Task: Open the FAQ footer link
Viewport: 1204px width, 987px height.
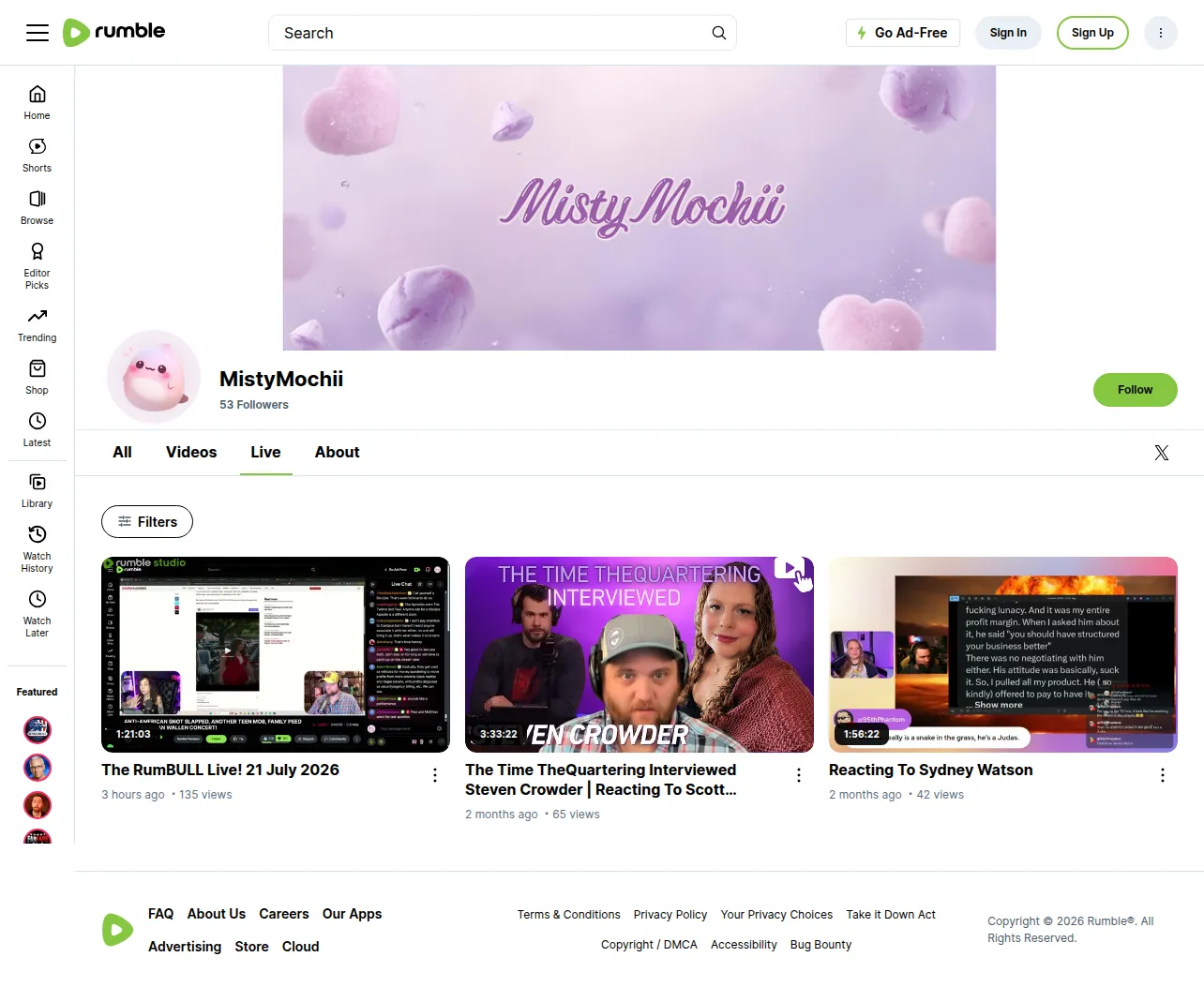Action: click(160, 914)
